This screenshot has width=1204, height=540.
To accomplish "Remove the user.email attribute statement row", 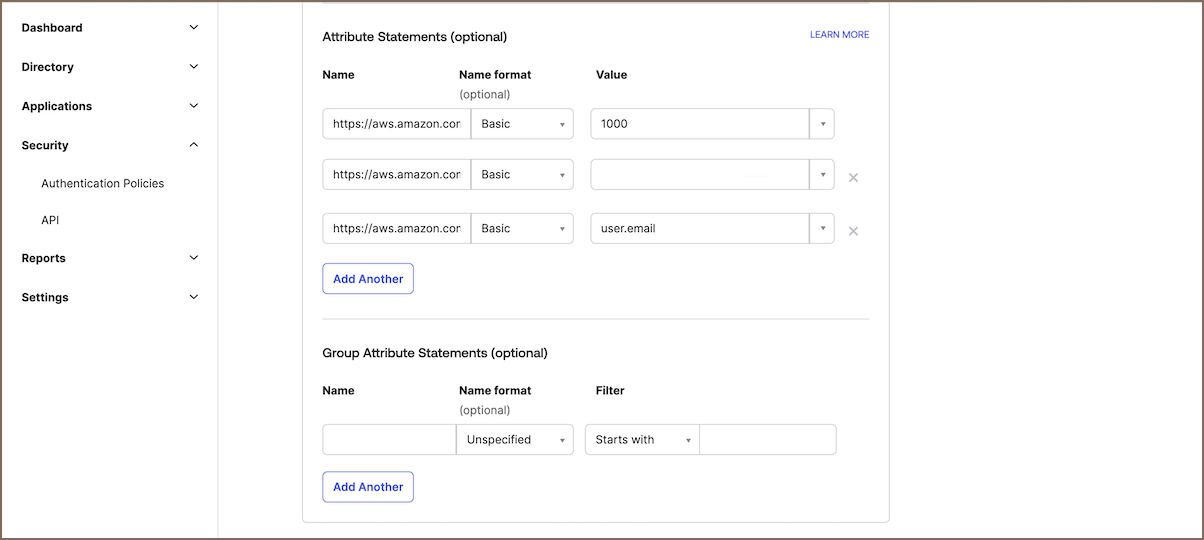I will tap(853, 231).
